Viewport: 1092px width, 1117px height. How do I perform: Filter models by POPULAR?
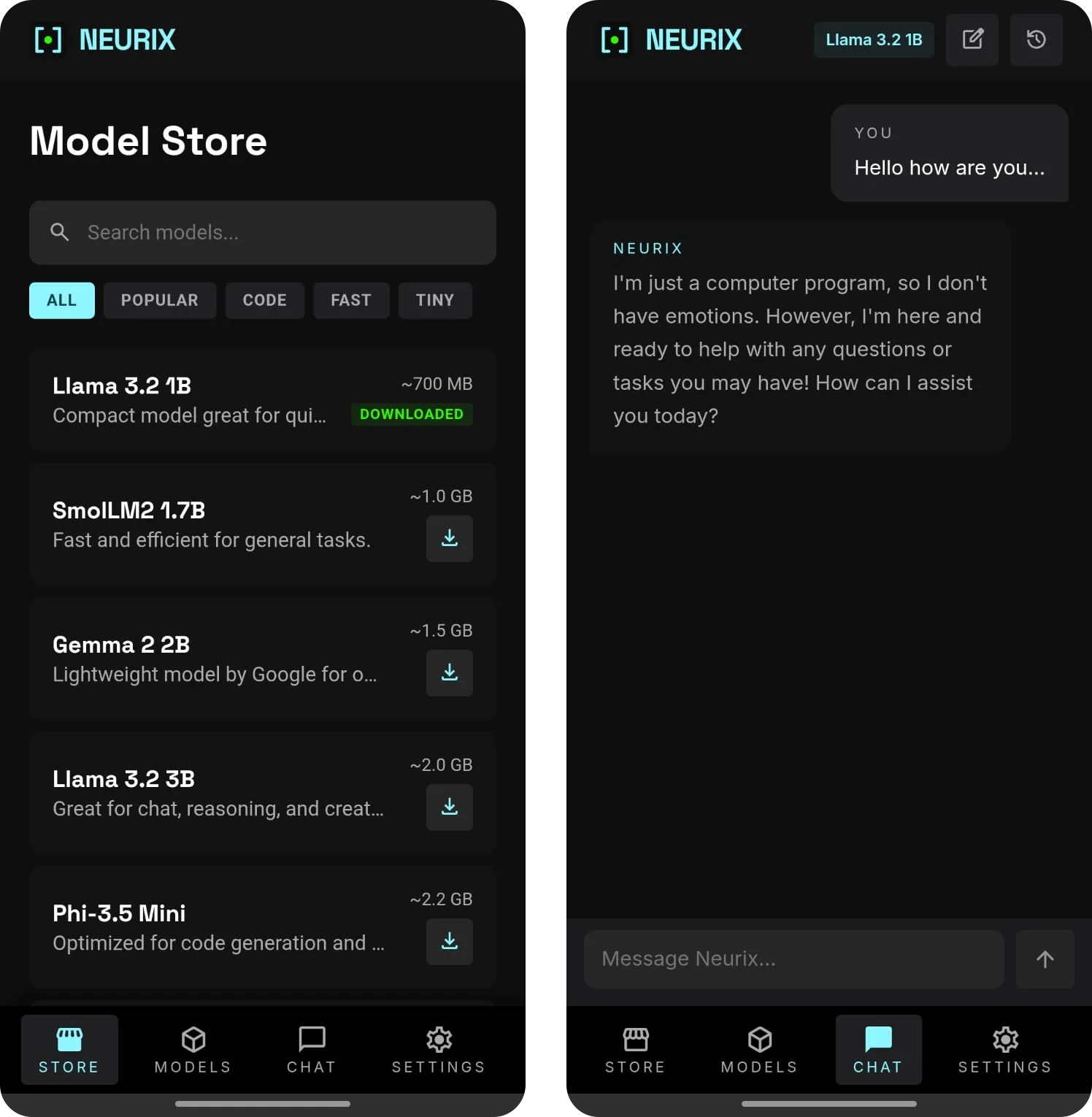pyautogui.click(x=160, y=301)
